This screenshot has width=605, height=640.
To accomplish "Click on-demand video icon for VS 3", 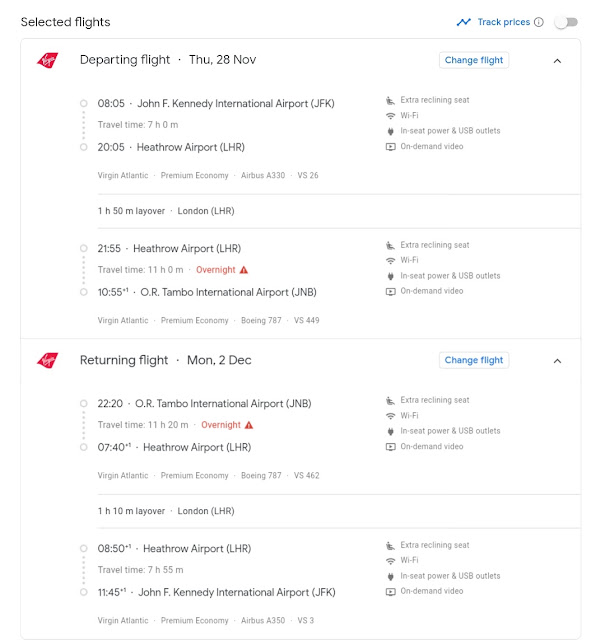I will pos(390,591).
